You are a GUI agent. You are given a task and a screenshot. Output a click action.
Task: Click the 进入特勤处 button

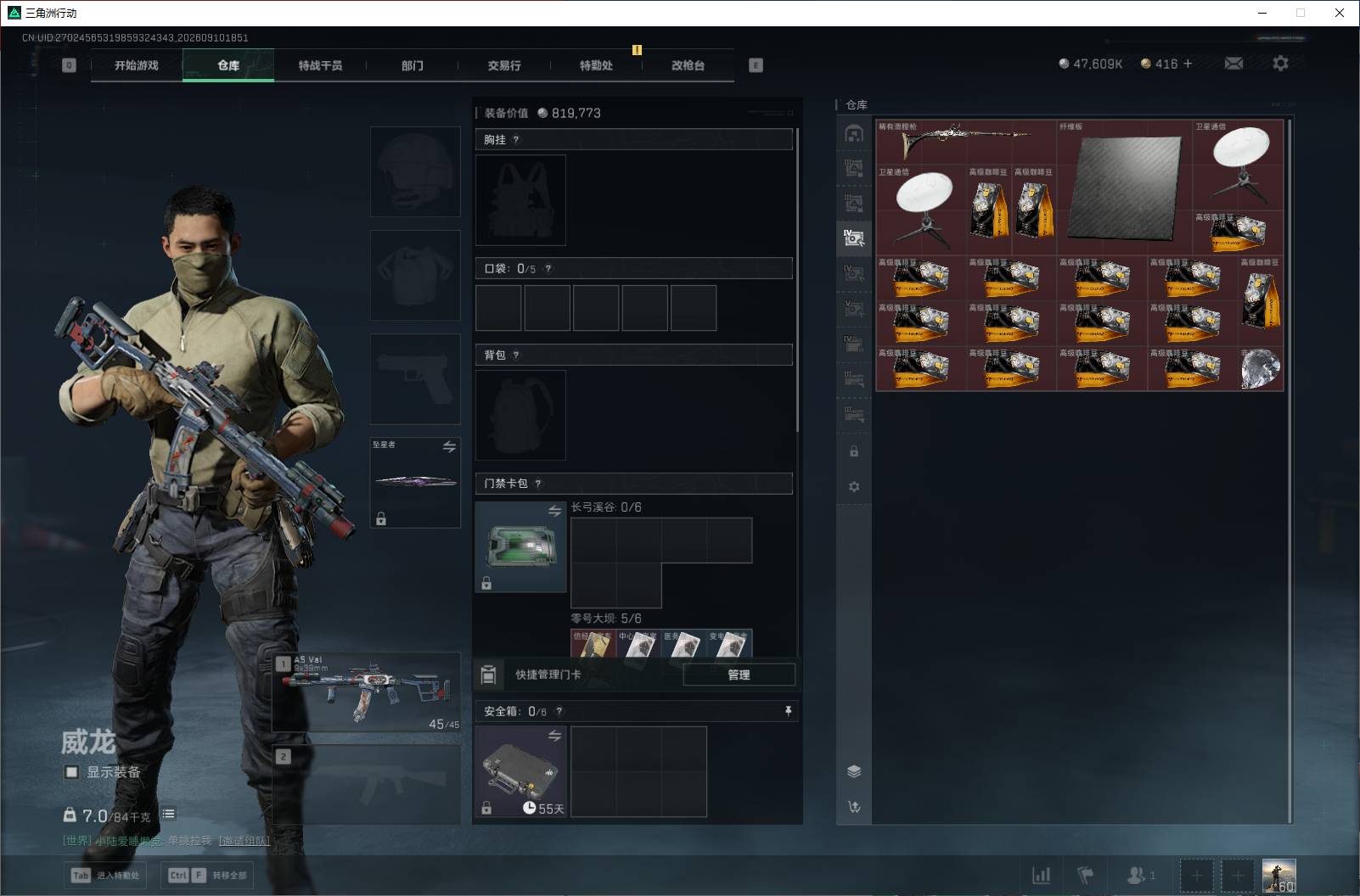[x=106, y=875]
